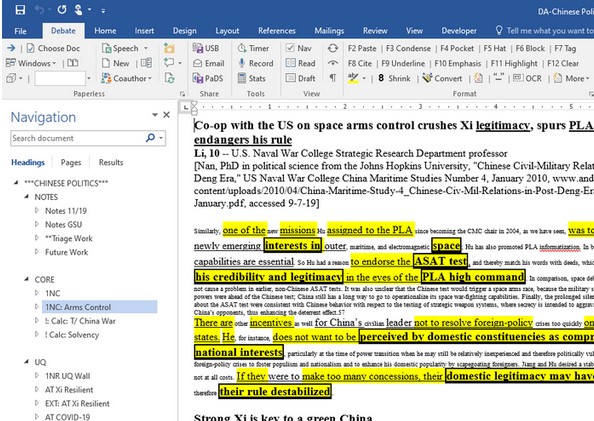Click the side-by-side pages icon next to Windows
Image resolution: width=594 pixels, height=421 pixels.
[73, 63]
